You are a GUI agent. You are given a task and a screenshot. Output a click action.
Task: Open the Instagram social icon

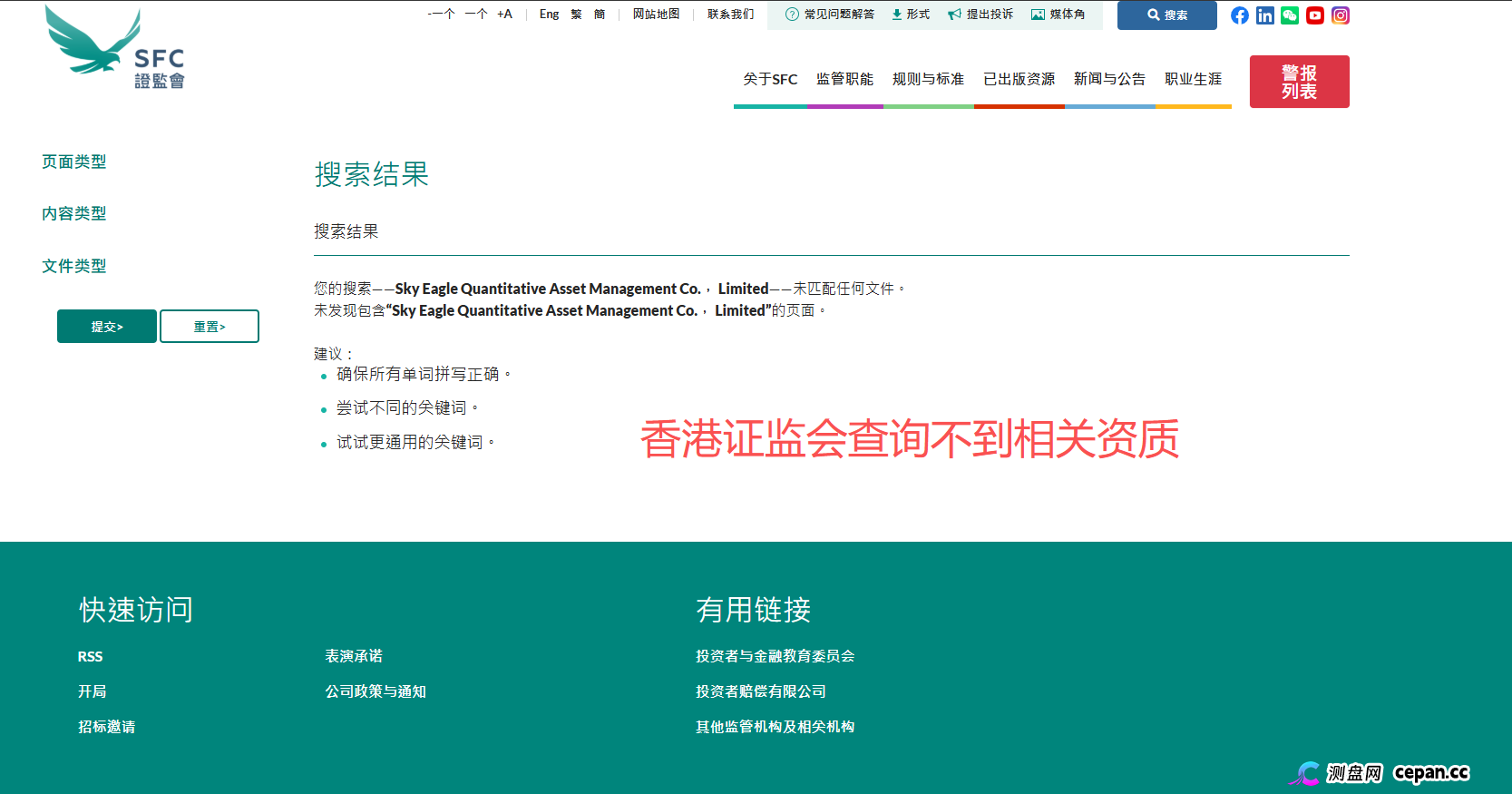click(1341, 15)
